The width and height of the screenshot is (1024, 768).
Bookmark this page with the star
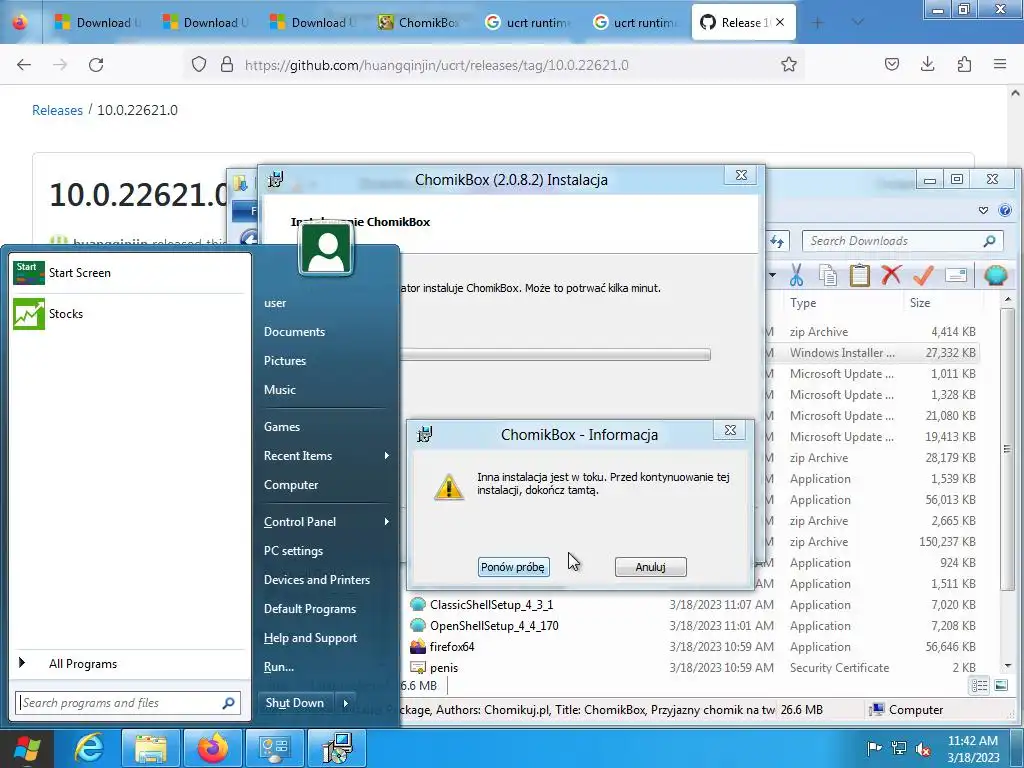(789, 64)
